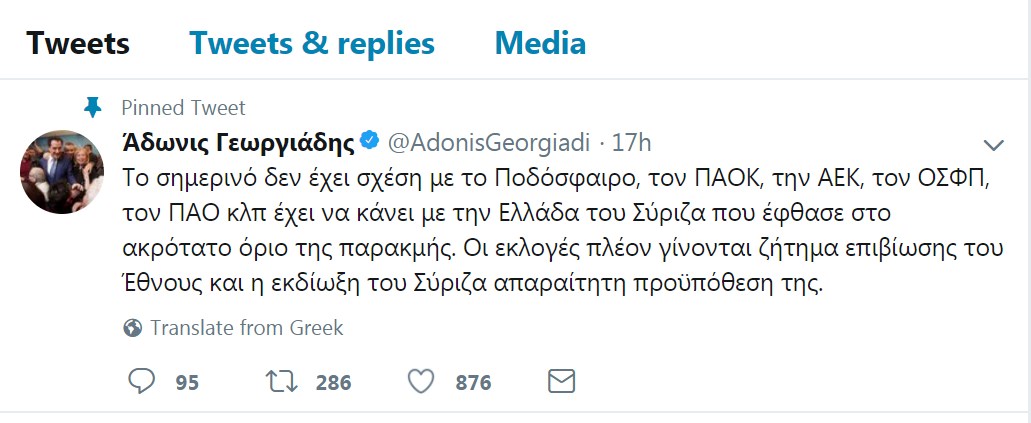Click Translate from Greek
The image size is (1031, 423).
247,328
